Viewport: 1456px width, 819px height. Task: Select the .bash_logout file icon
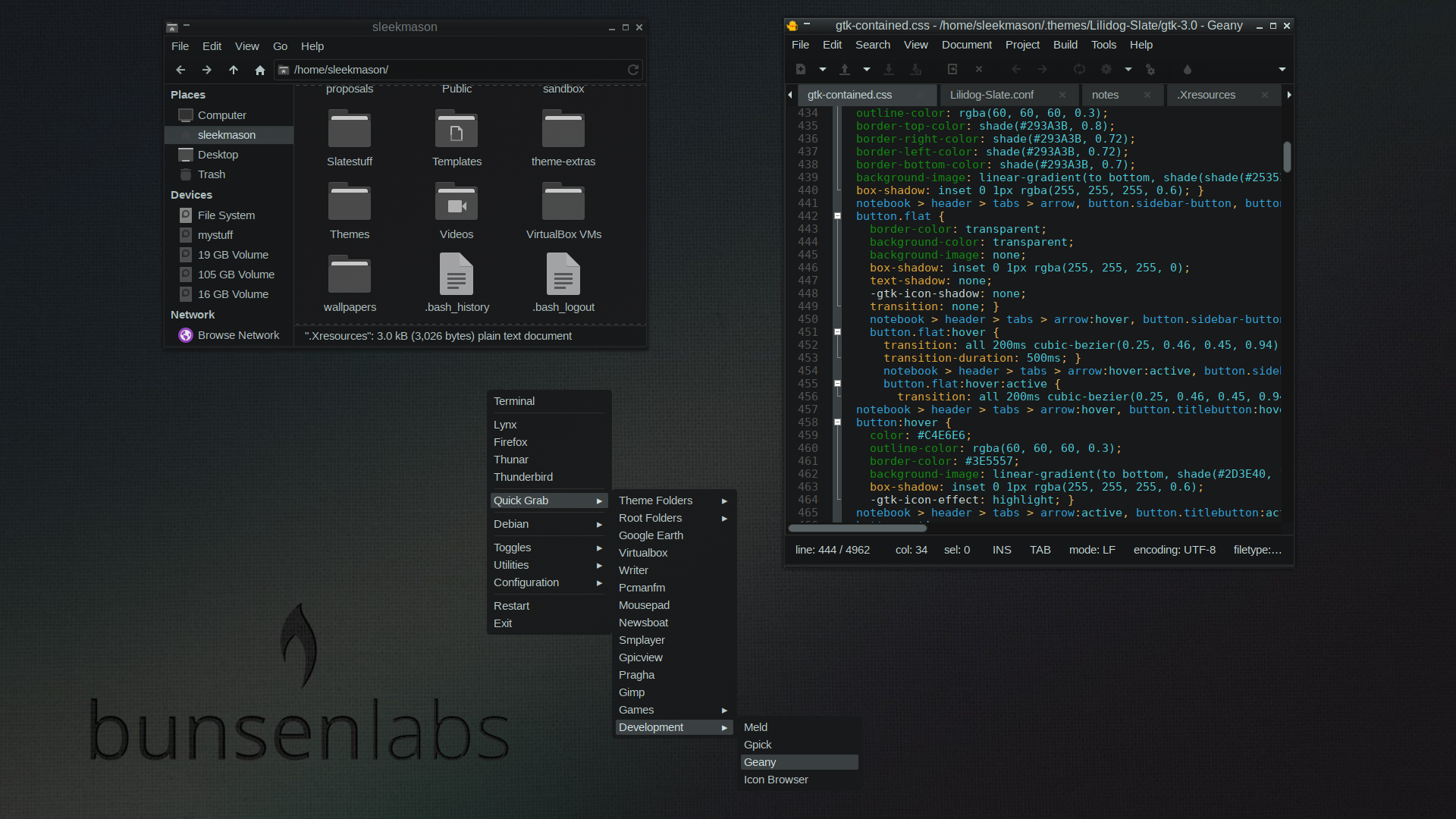pos(563,274)
